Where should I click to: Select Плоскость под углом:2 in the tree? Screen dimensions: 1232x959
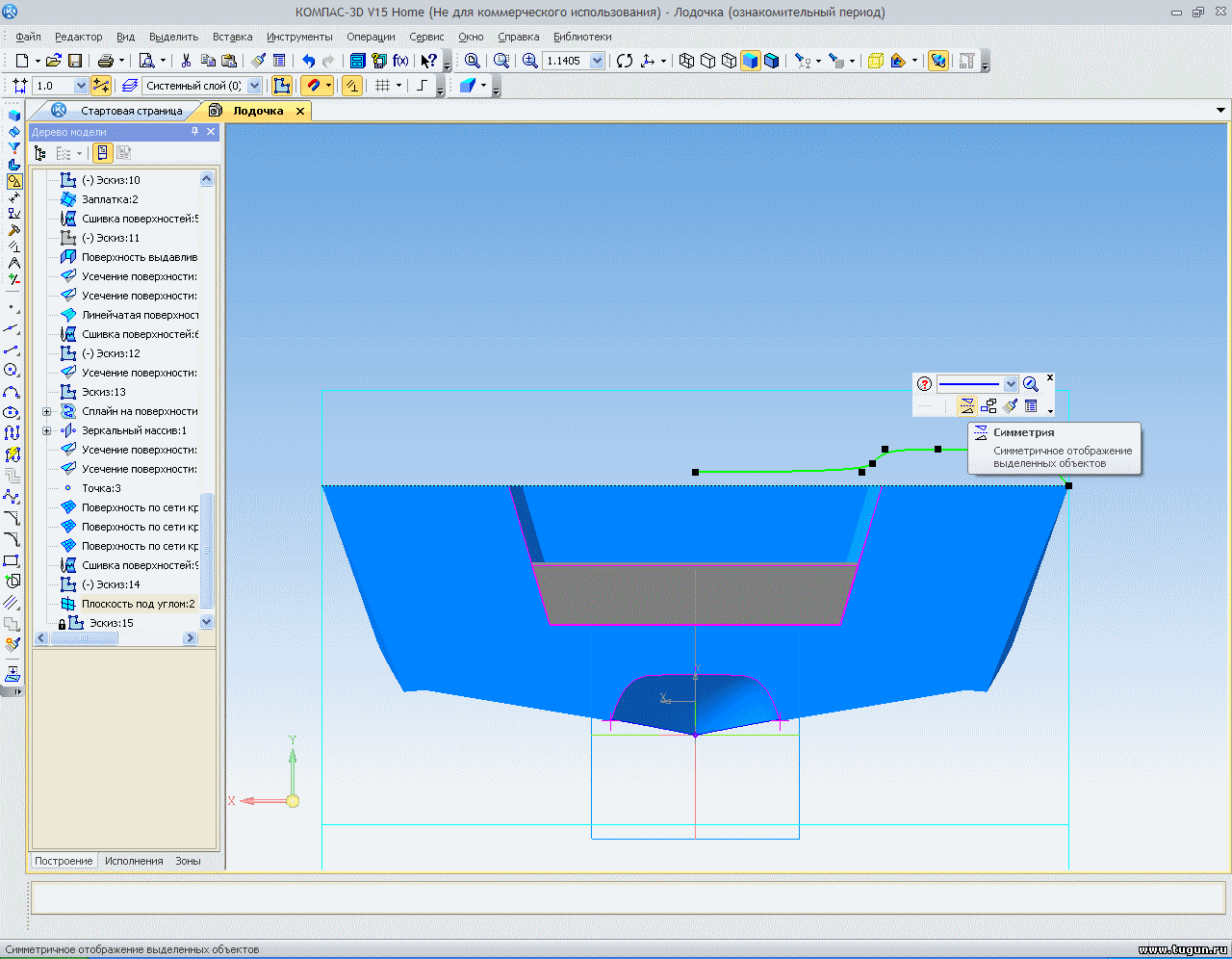coord(139,604)
